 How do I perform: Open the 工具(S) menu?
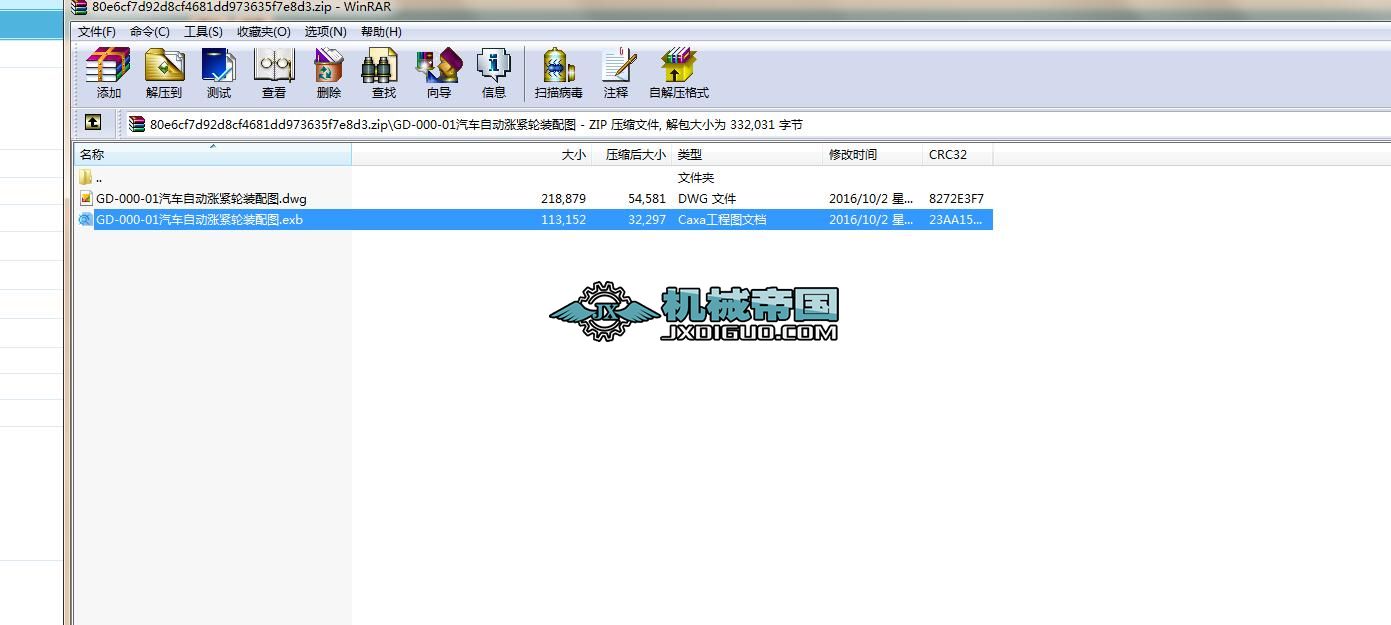pyautogui.click(x=203, y=31)
